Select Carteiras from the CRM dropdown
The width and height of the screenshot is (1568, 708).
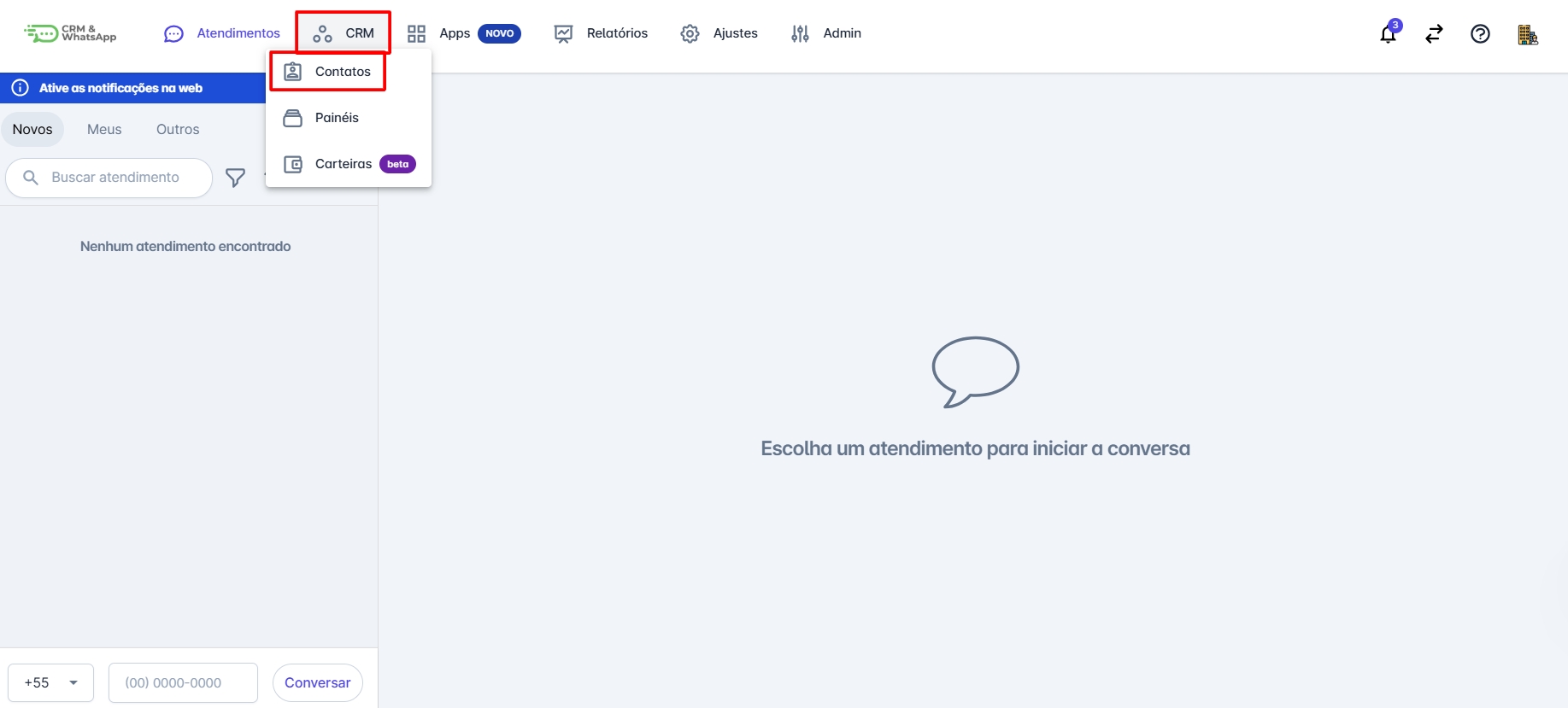349,164
